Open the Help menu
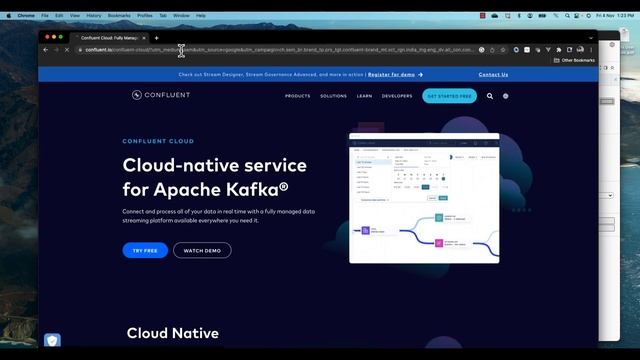Viewport: 640px width, 360px height. click(x=200, y=16)
